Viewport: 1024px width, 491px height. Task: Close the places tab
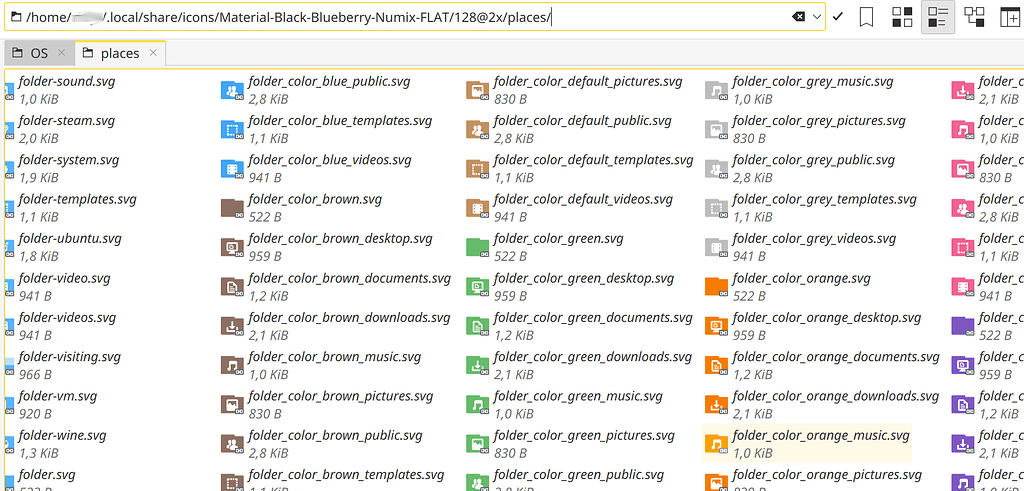point(153,53)
